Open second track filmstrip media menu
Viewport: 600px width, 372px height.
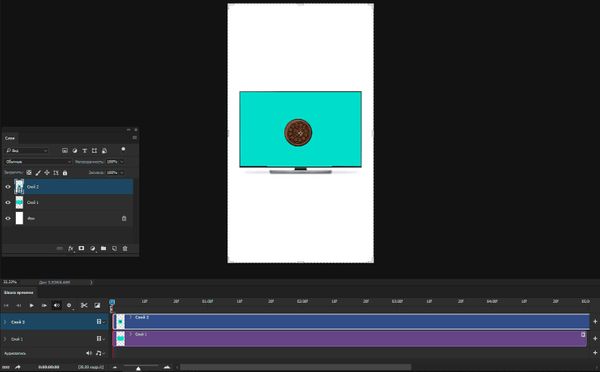coord(101,339)
